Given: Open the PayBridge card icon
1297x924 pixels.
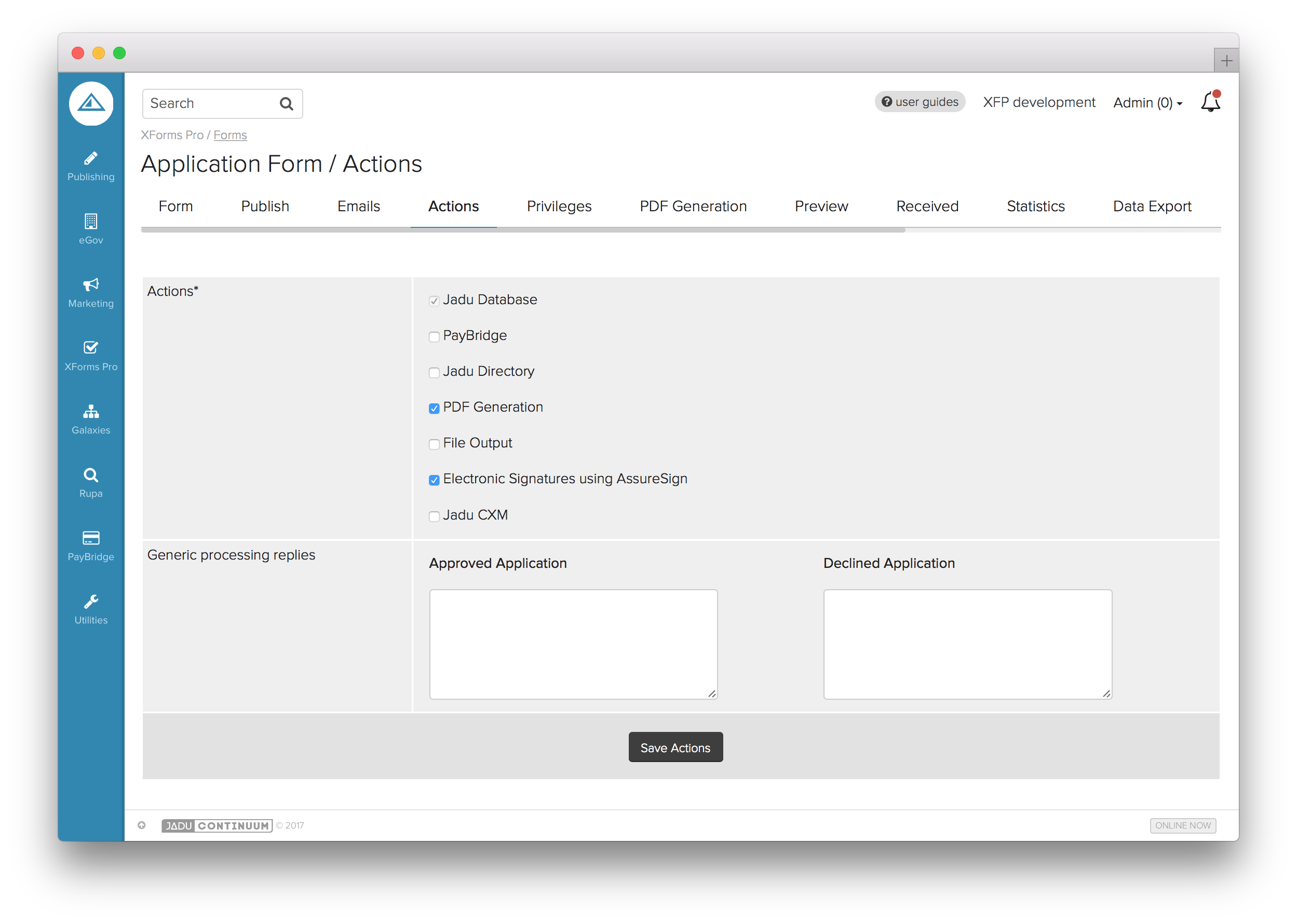Looking at the screenshot, I should point(90,538).
